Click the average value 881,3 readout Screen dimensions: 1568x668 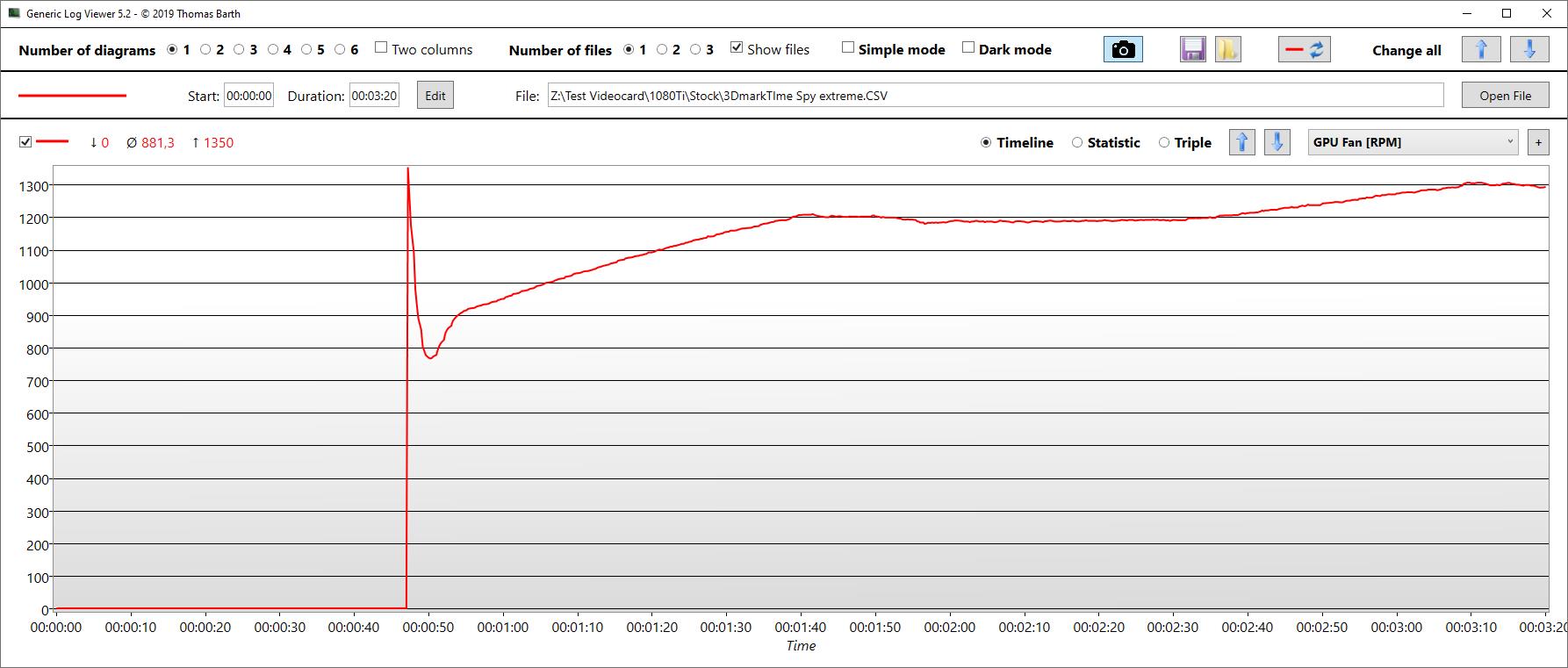point(150,143)
